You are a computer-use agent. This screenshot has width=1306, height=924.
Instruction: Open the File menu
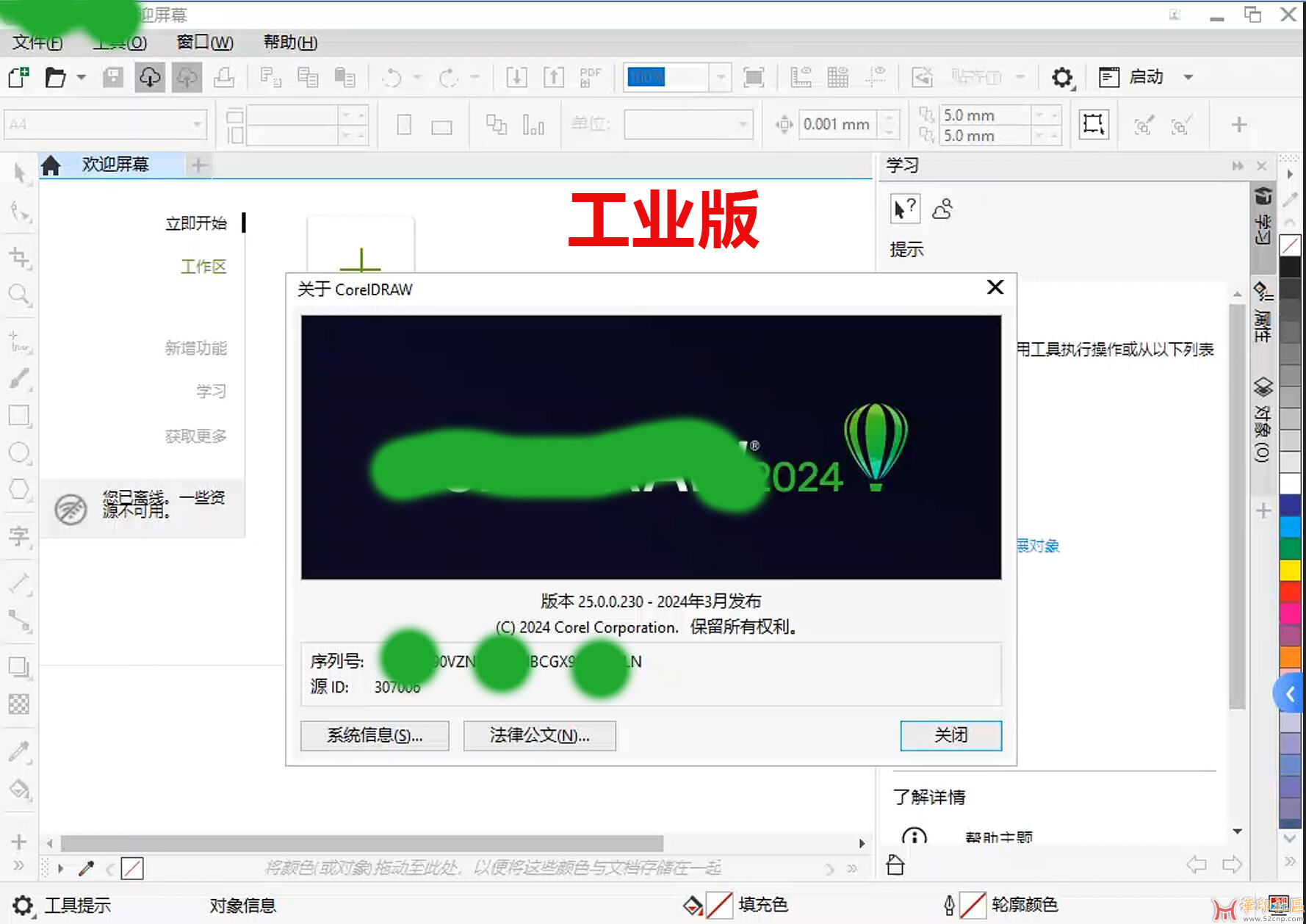click(x=37, y=43)
